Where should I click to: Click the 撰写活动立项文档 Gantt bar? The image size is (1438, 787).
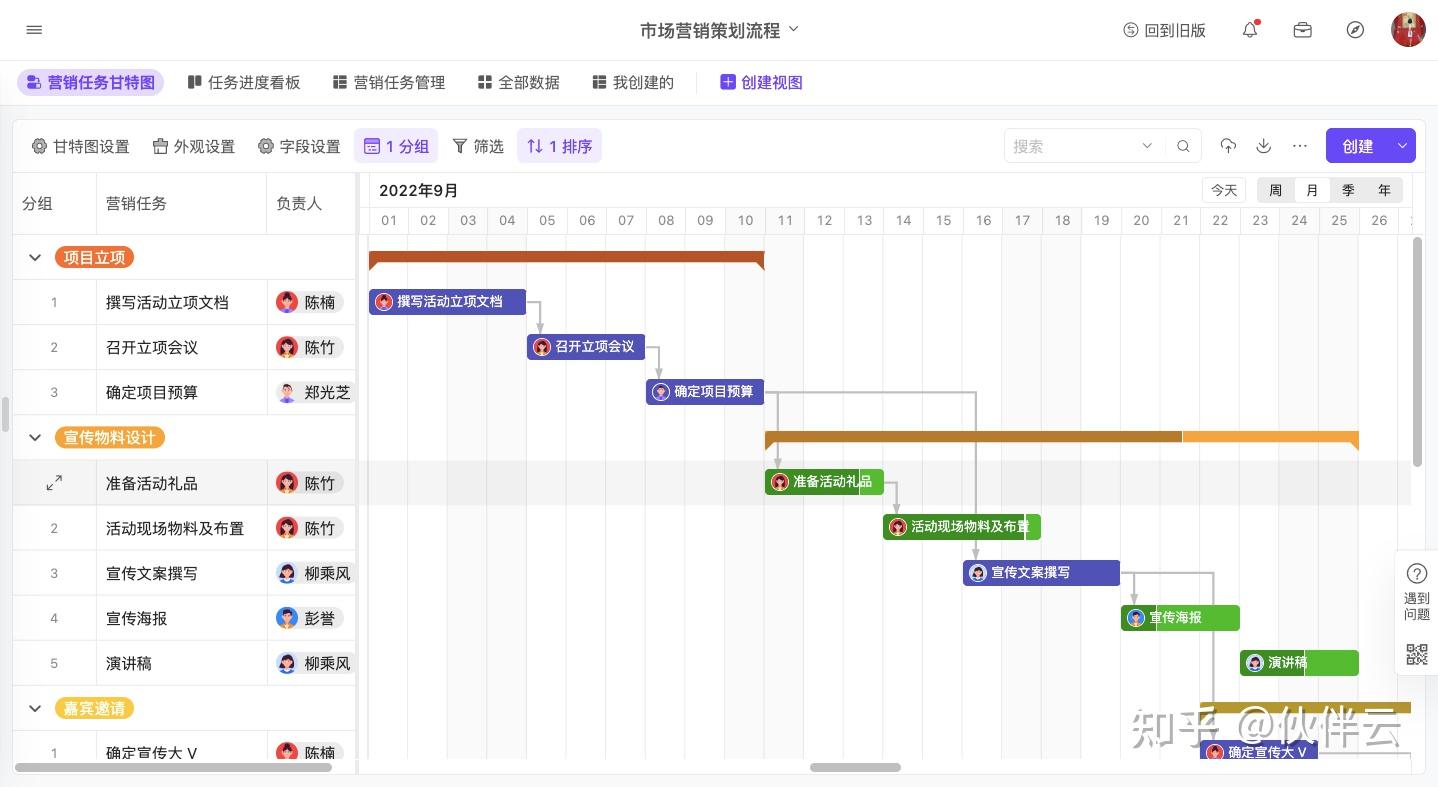[x=447, y=301]
